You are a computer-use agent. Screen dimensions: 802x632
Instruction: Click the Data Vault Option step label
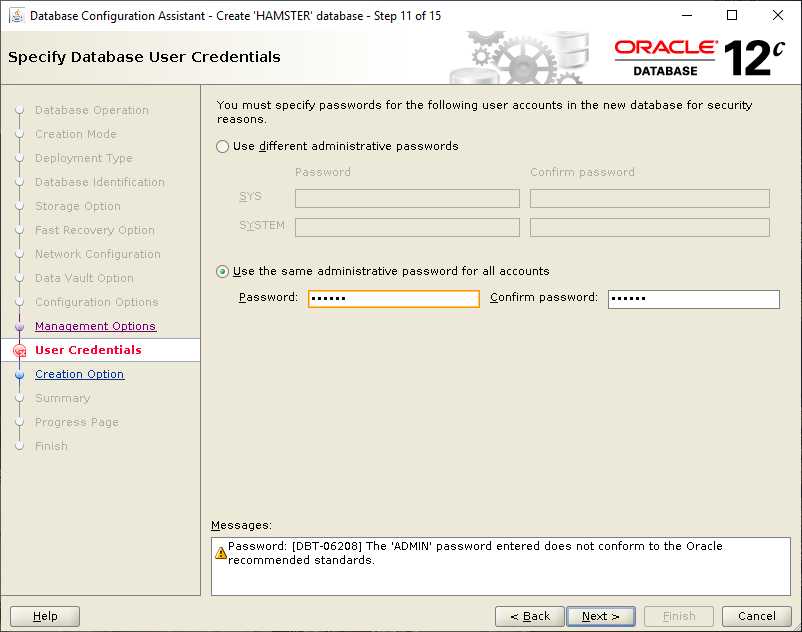84,279
